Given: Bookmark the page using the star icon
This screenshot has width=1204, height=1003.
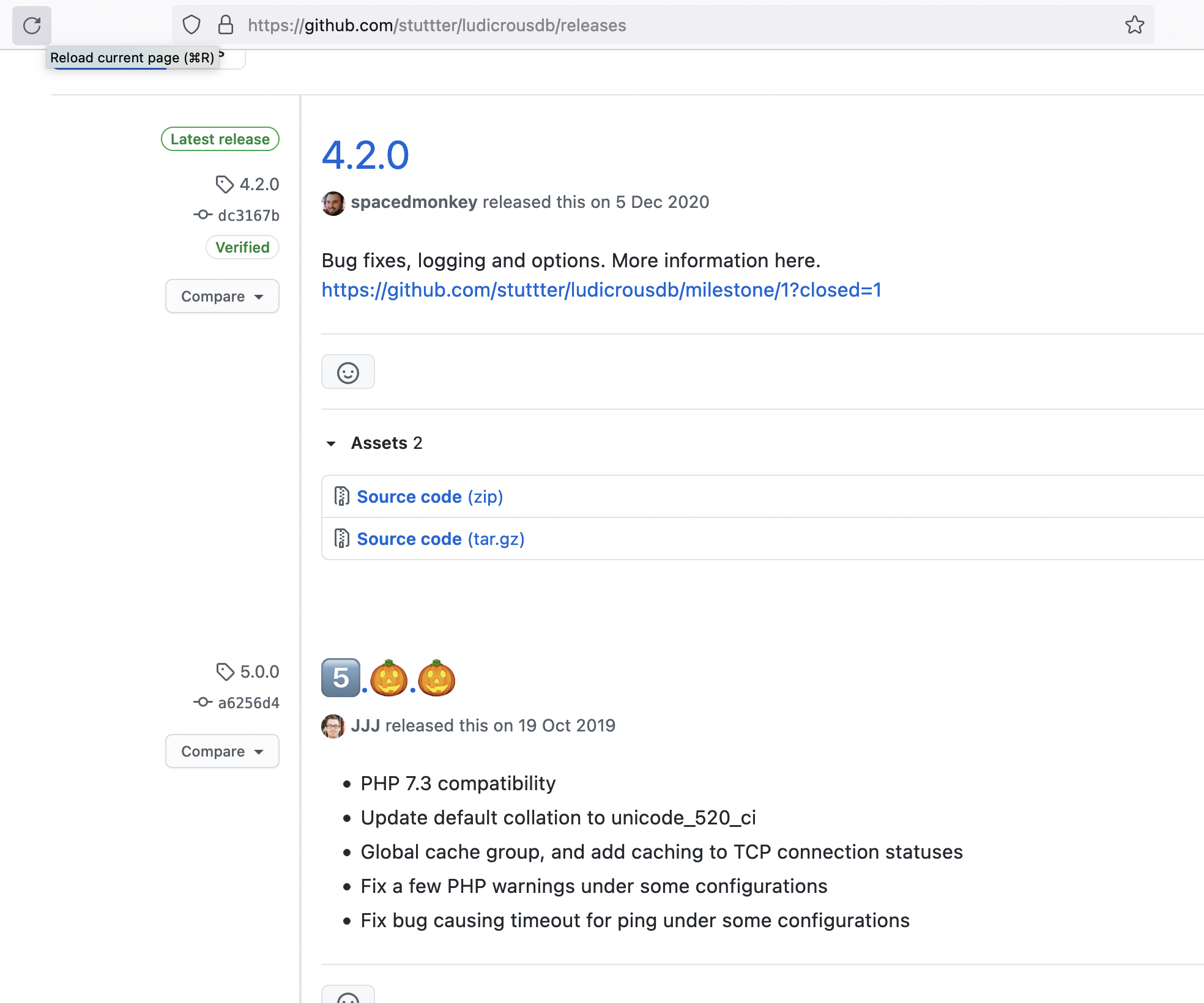Looking at the screenshot, I should (1135, 24).
